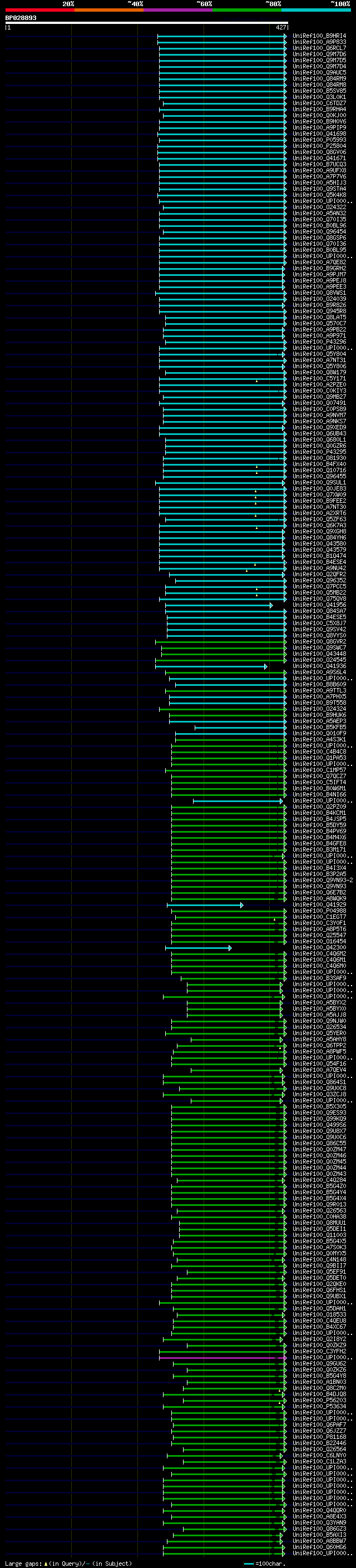Pick label UniRef100_Q7QCZ7
This screenshot has height=1568, width=356.
pyautogui.click(x=319, y=776)
